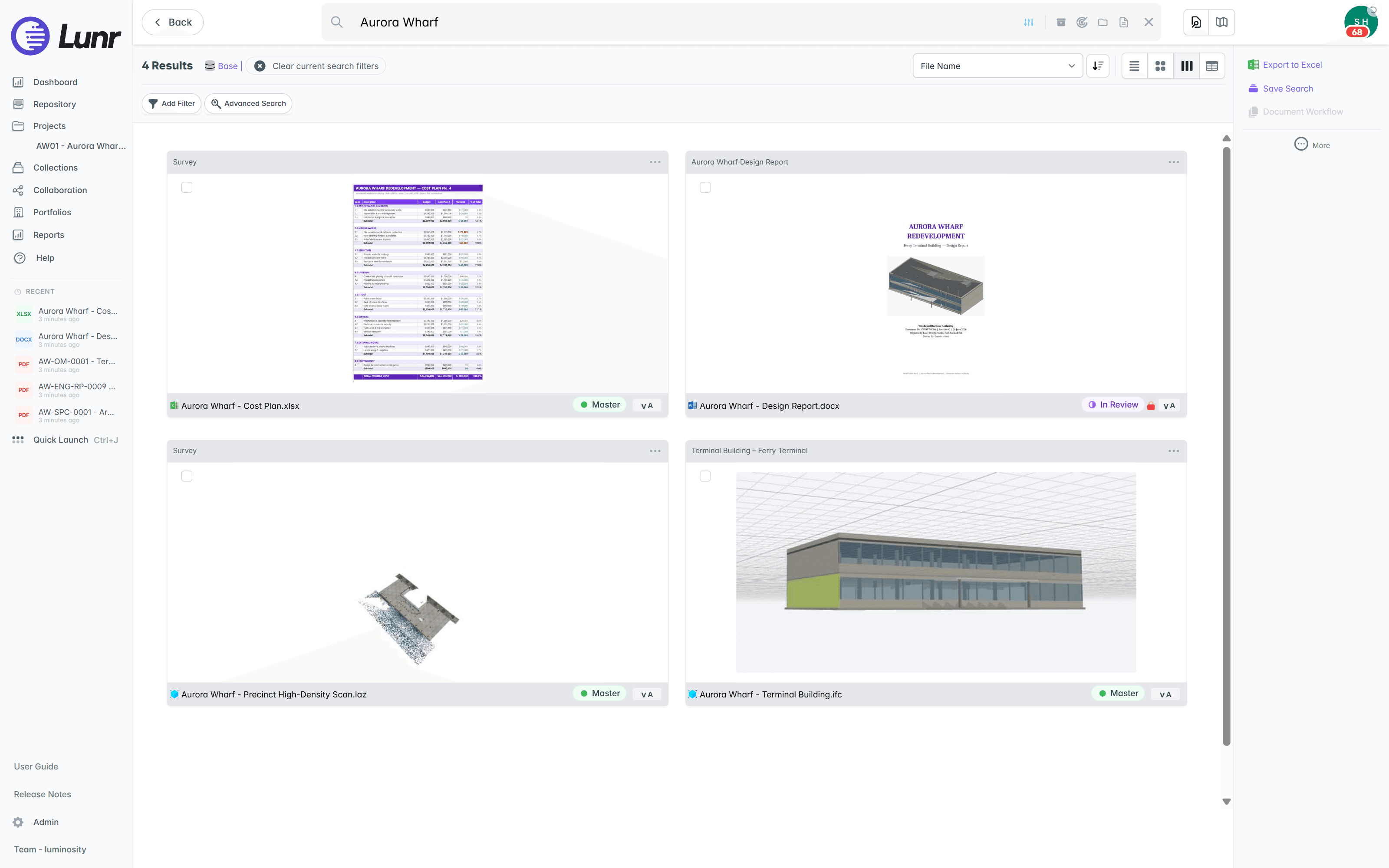
Task: Open the point cloud scan thumbnail
Action: point(408,618)
